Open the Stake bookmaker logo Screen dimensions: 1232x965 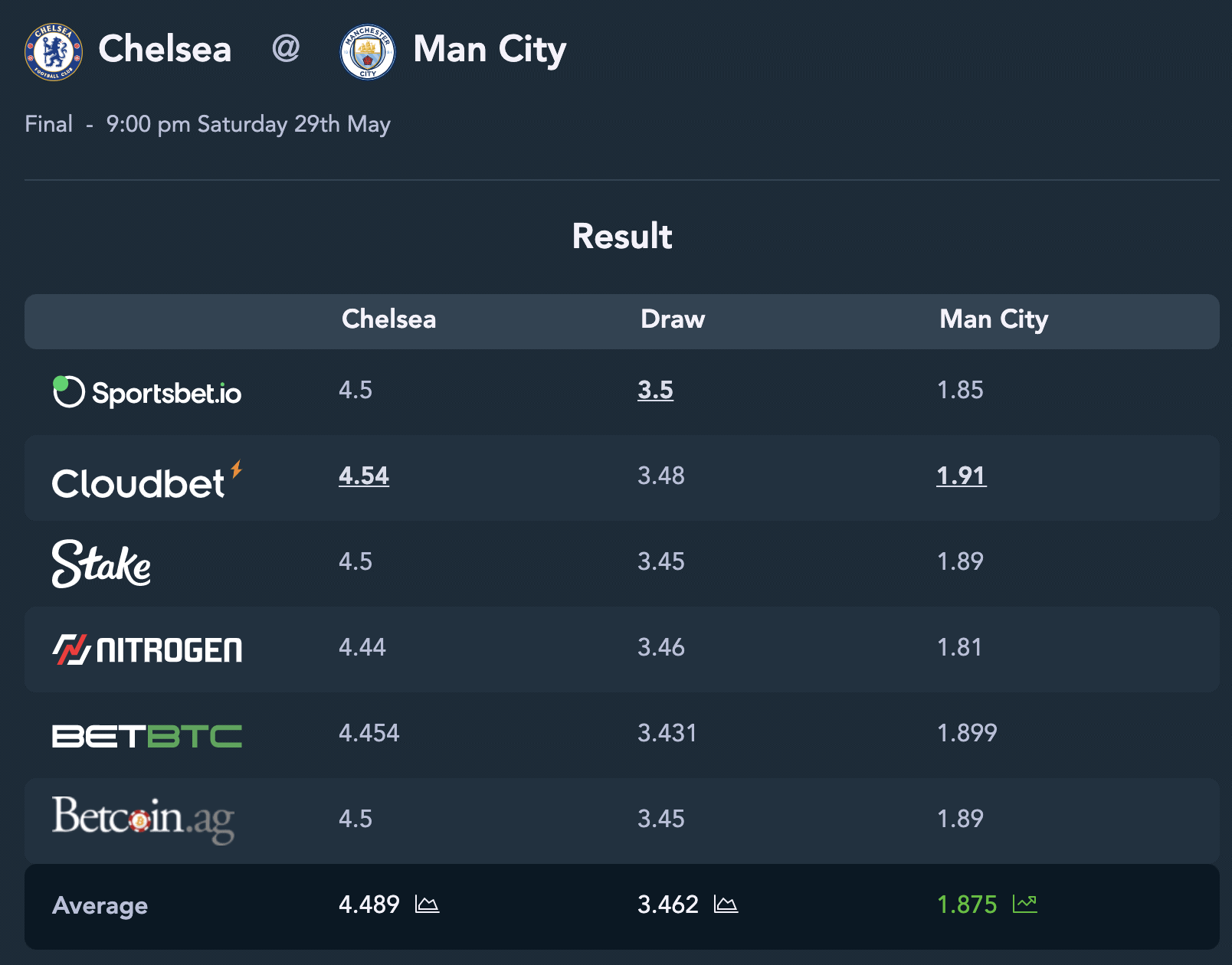[x=101, y=564]
